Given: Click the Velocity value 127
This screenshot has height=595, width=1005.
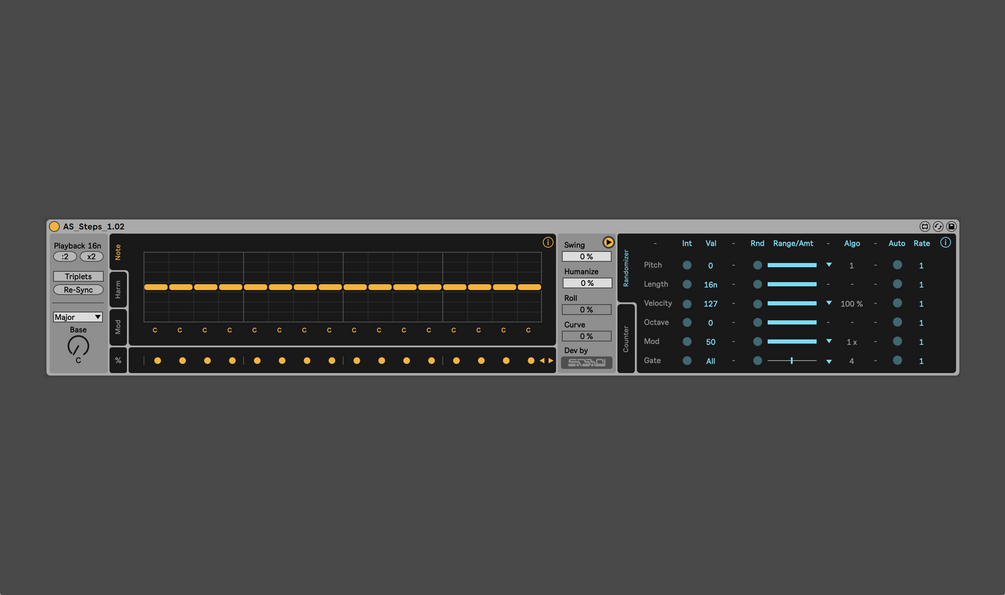Looking at the screenshot, I should tap(711, 304).
